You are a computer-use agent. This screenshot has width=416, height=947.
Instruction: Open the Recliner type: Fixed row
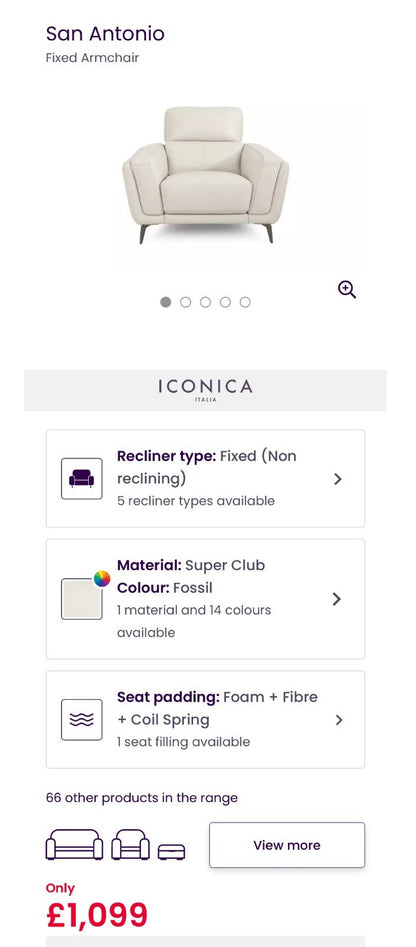coord(205,478)
